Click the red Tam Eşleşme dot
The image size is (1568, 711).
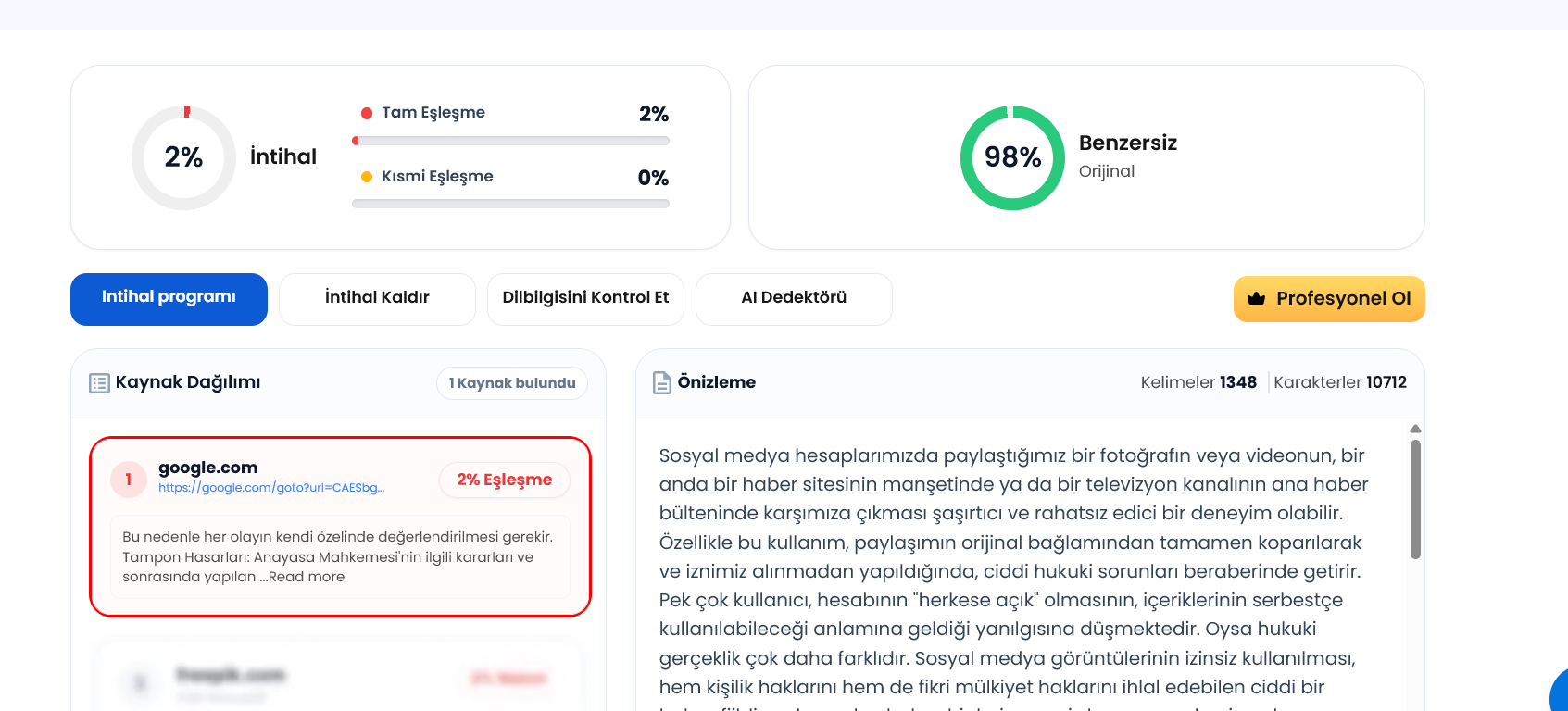pos(367,113)
